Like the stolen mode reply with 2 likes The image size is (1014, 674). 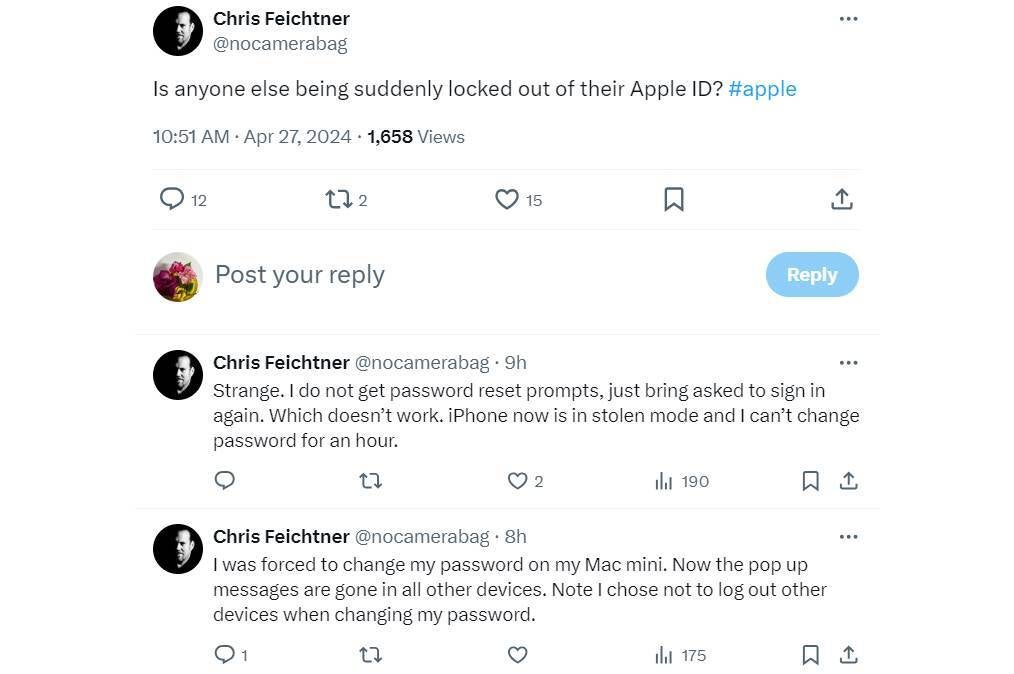pos(517,481)
